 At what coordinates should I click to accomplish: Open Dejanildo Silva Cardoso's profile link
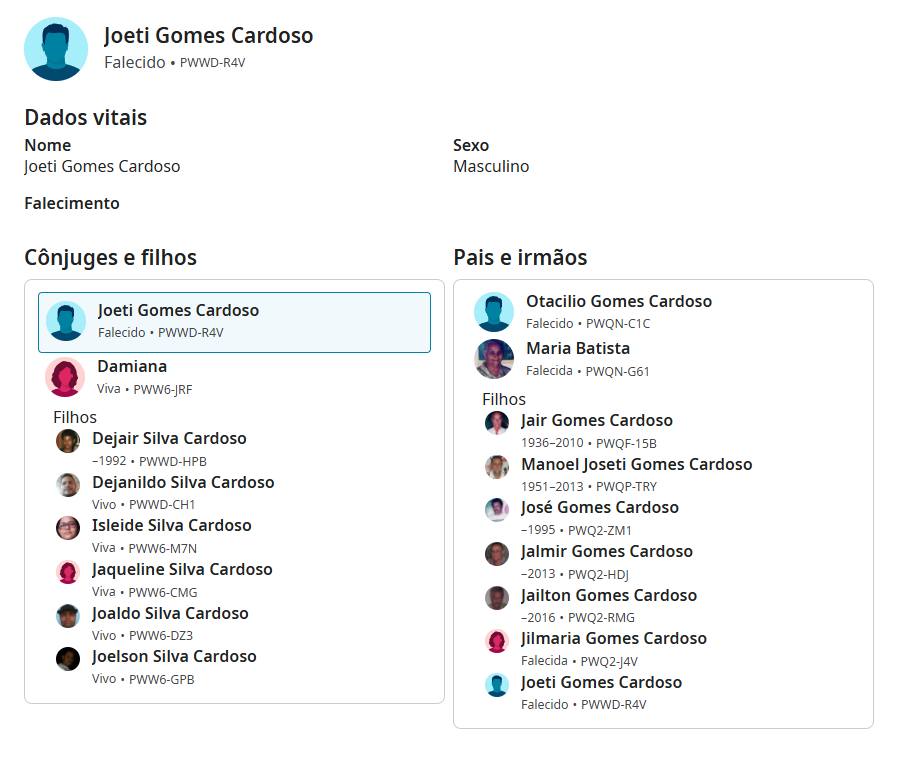point(183,482)
